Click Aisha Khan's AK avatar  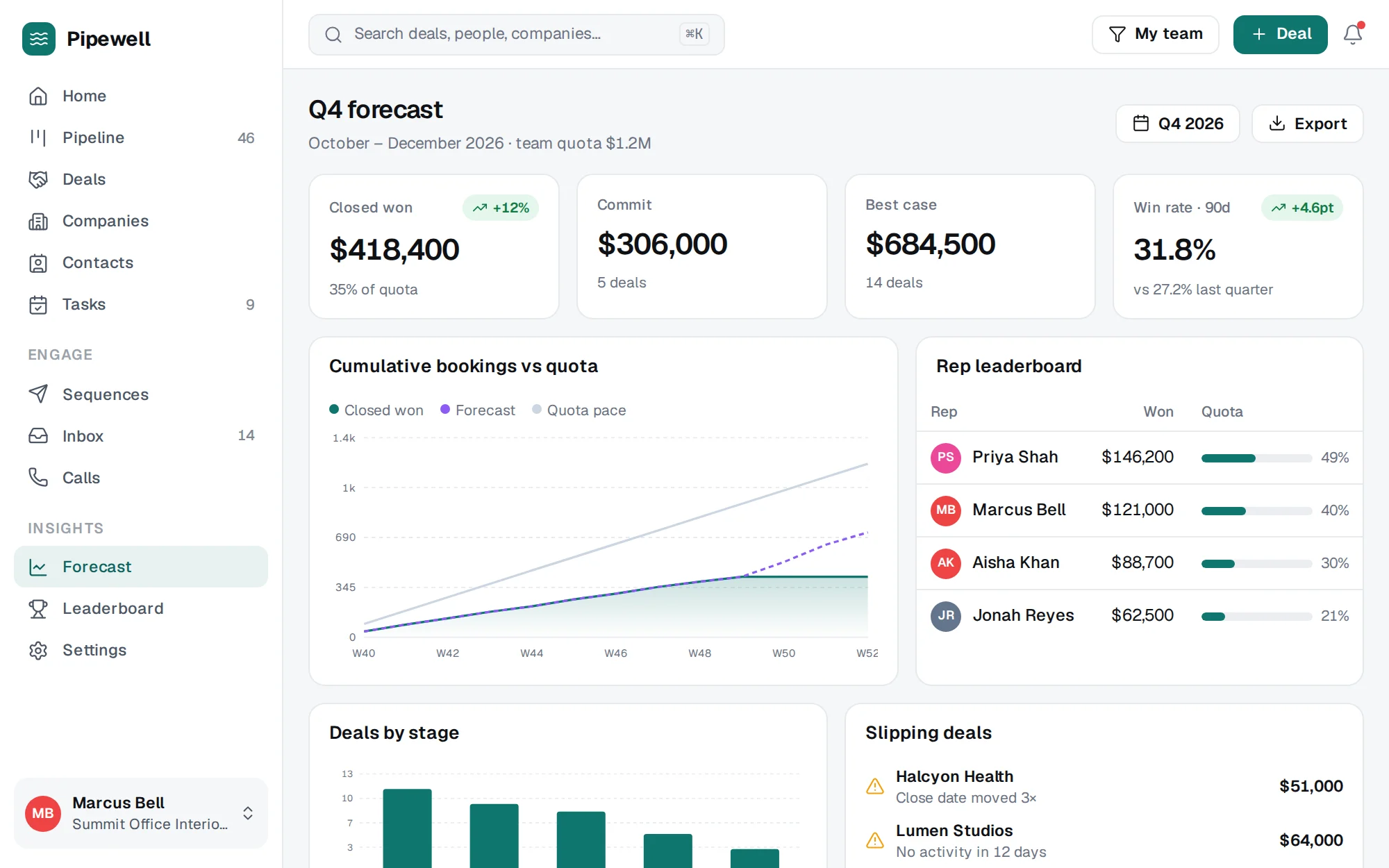(946, 563)
